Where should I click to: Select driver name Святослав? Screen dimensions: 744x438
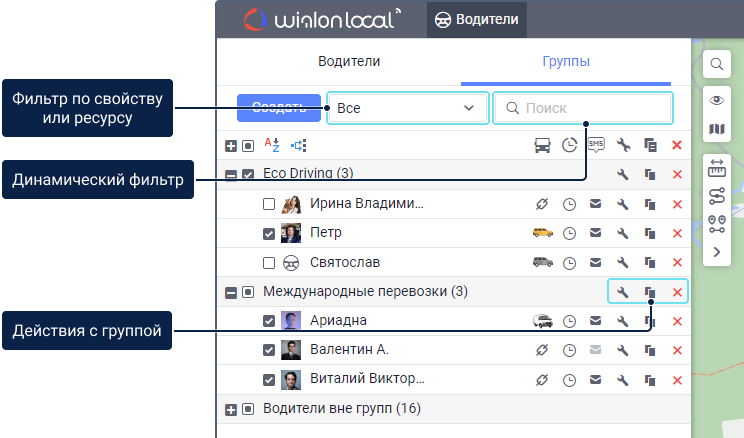pyautogui.click(x=345, y=262)
